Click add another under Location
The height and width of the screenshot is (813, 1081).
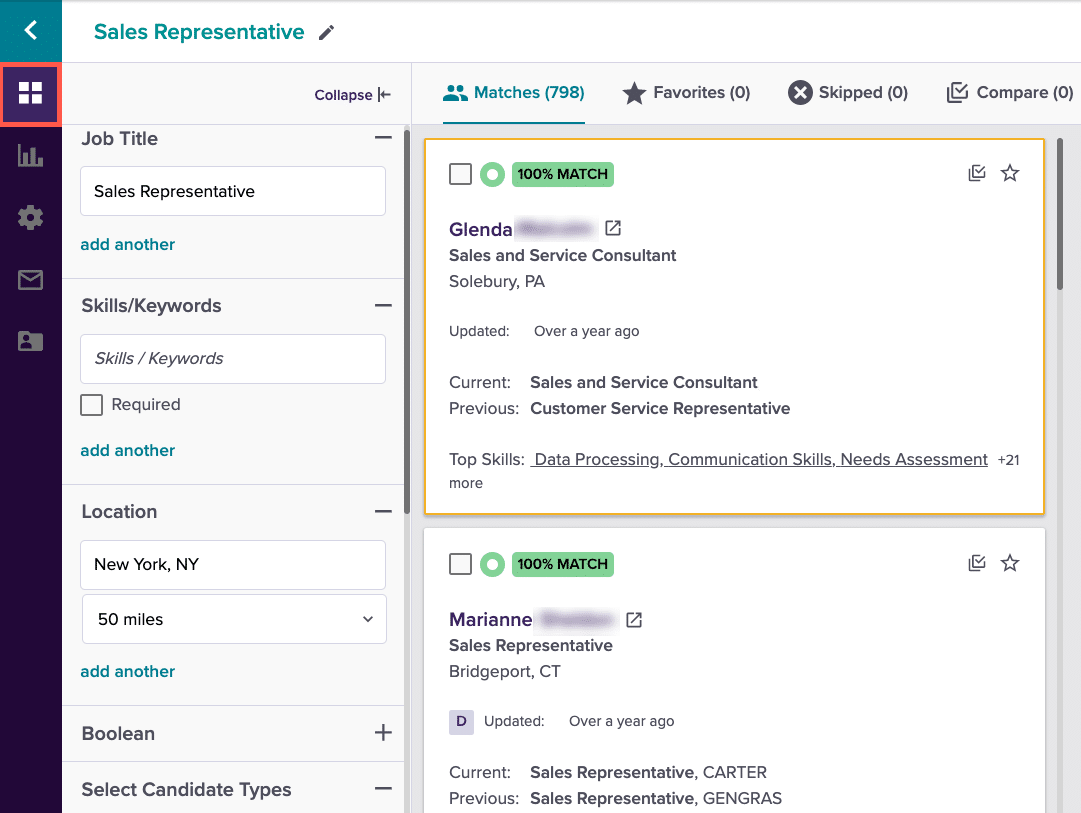click(x=128, y=671)
